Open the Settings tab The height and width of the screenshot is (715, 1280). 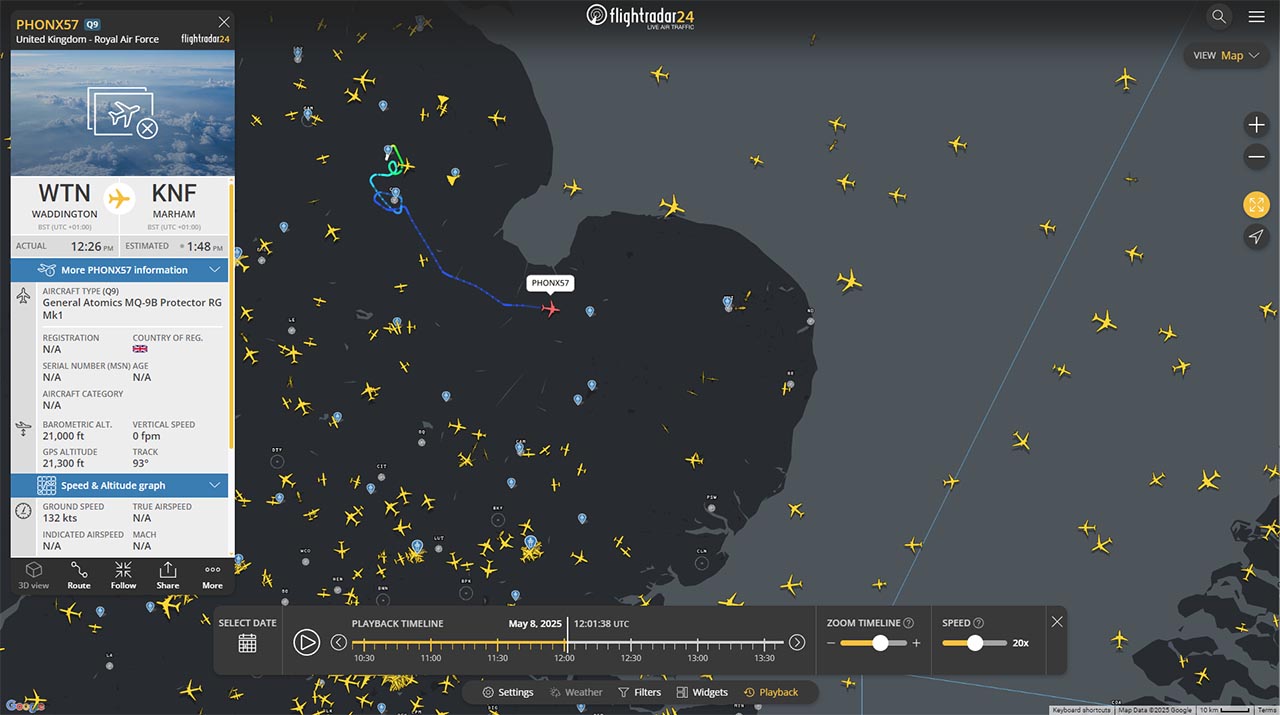tap(508, 692)
